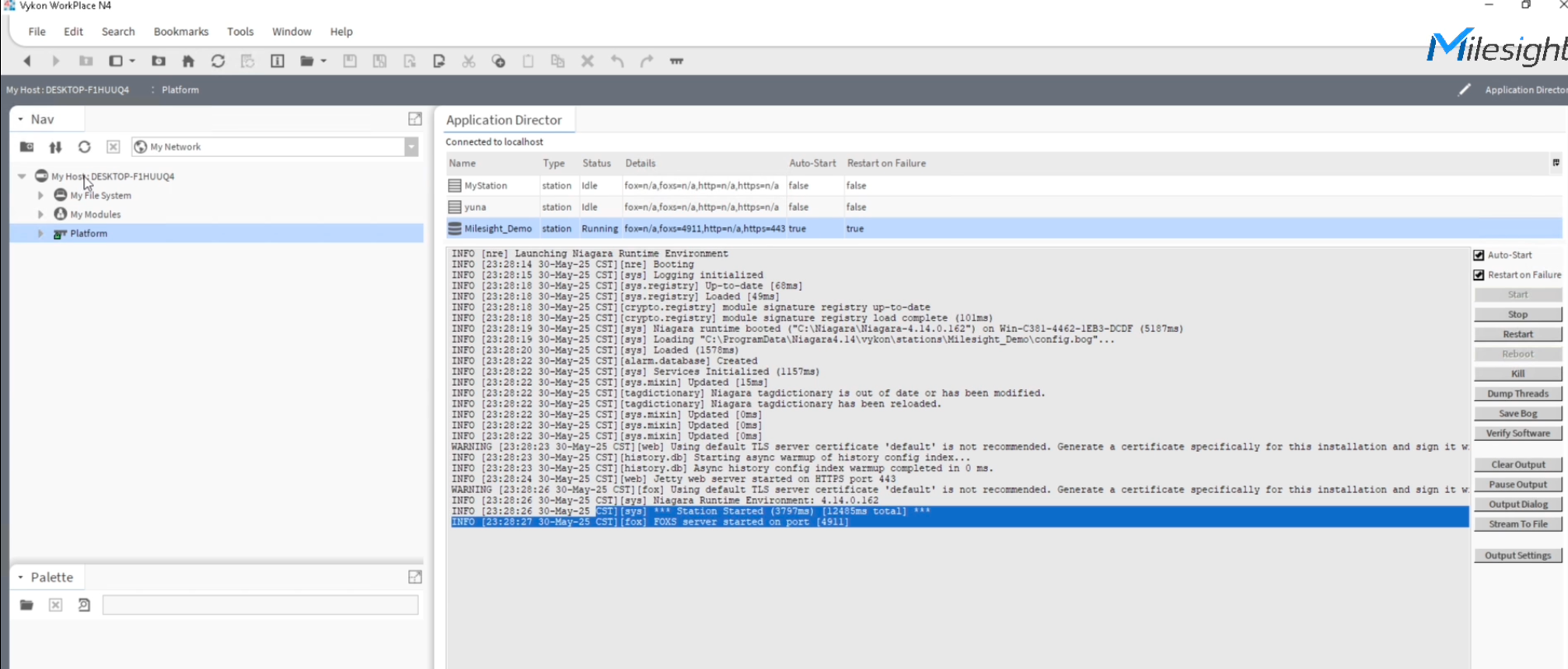This screenshot has height=669, width=1568.
Task: Click Nav open folder icon
Action: 26,146
